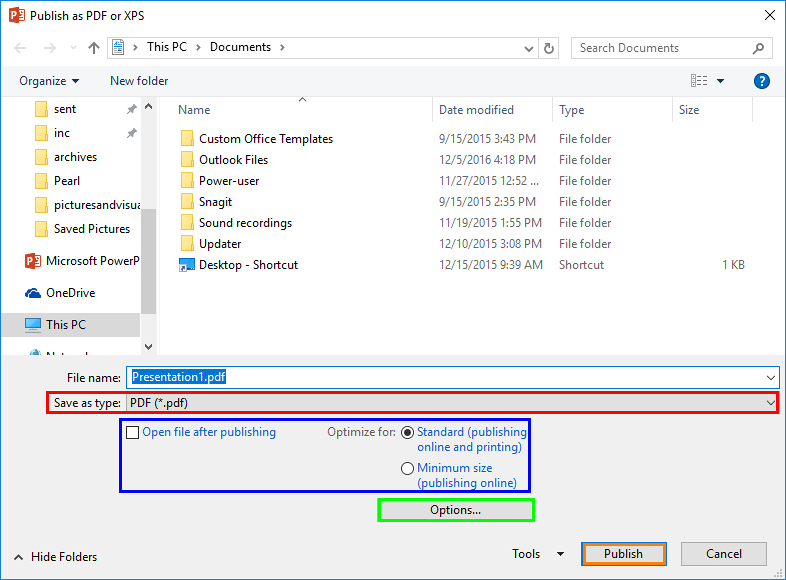Click the Options... button
The width and height of the screenshot is (786, 580).
pos(456,510)
